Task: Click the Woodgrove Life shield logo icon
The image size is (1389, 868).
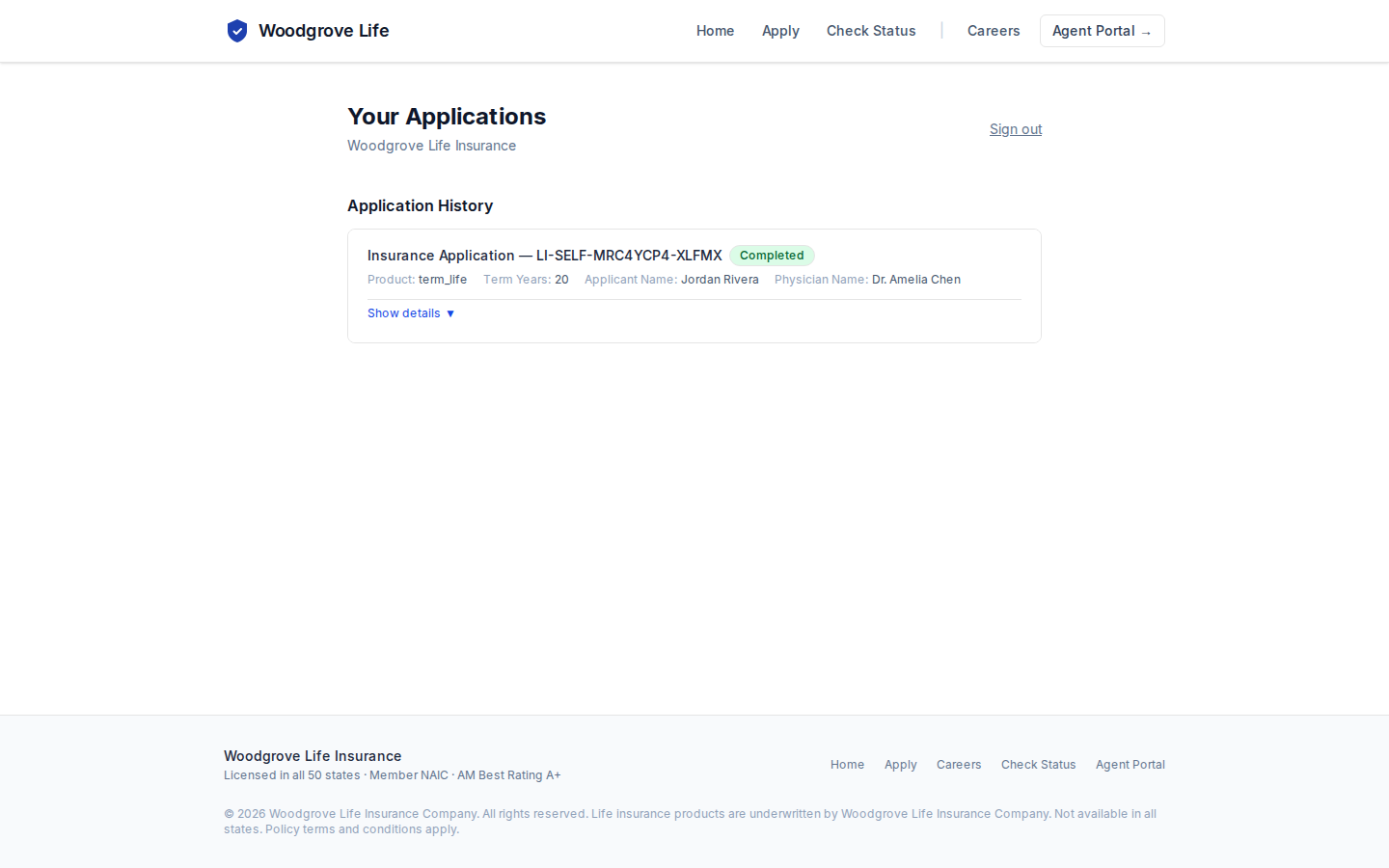Action: (237, 31)
